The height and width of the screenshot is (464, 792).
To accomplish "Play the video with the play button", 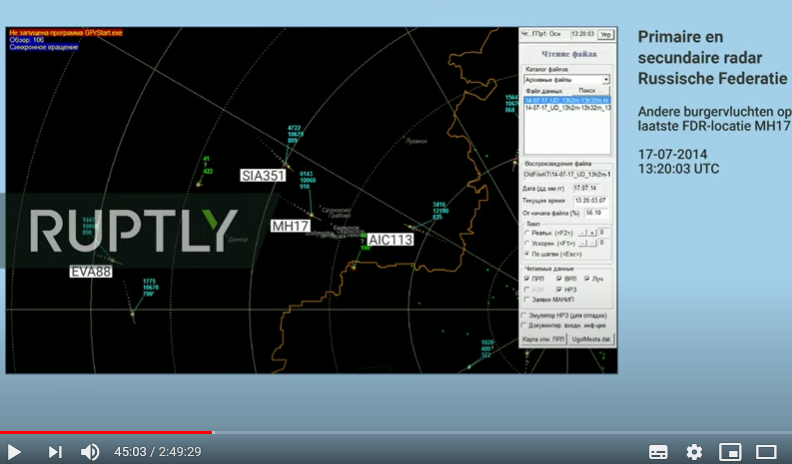I will [14, 451].
